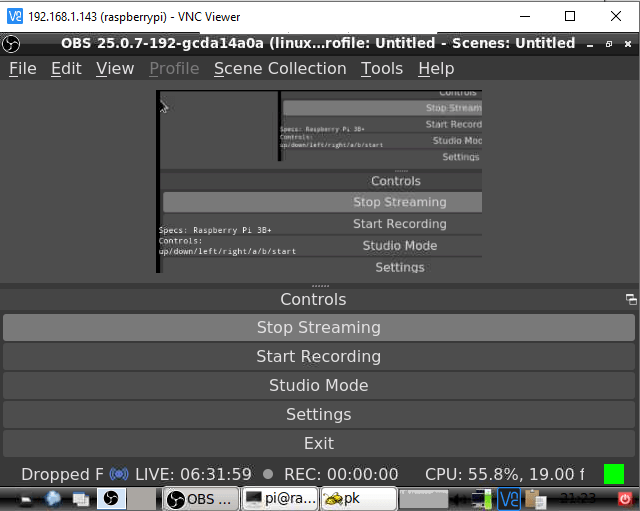Open the Edit menu
Viewport: 640px width, 511px height.
point(66,69)
